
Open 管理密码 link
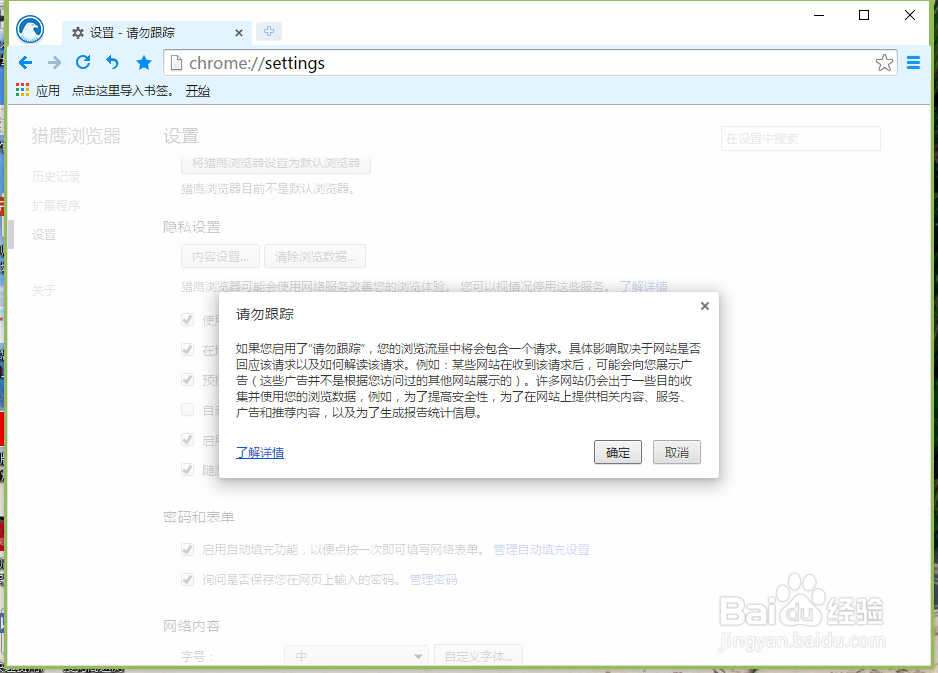pyautogui.click(x=433, y=580)
